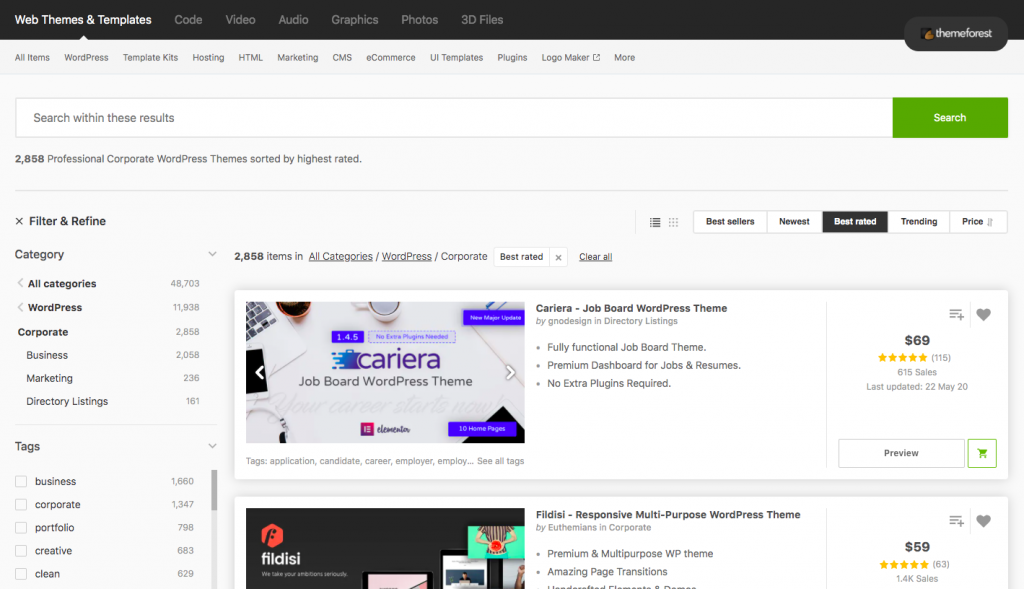Add Fildisi theme to a collection
Viewport: 1024px width, 589px height.
coord(956,521)
